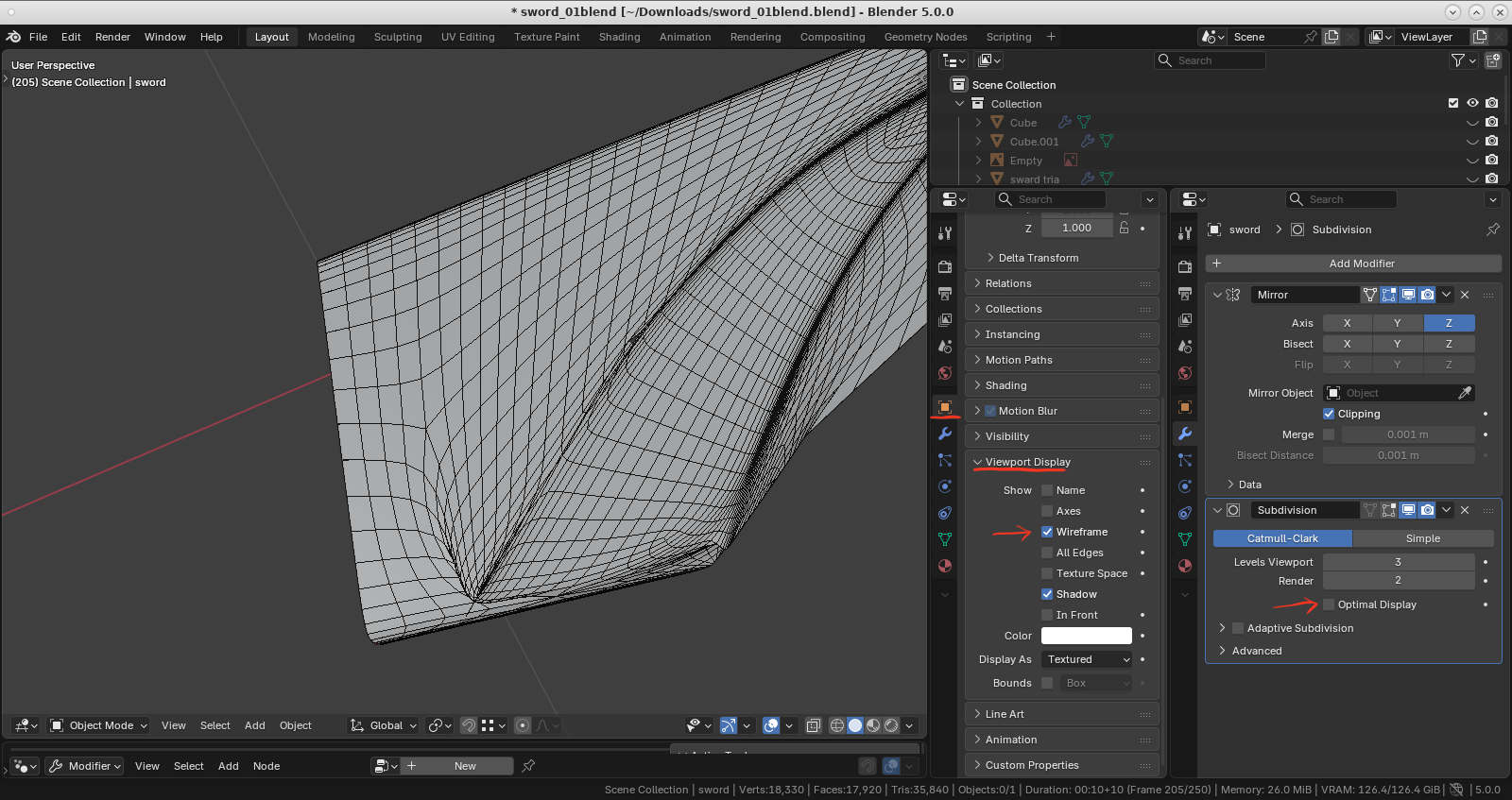Enable Mirror Axis X button
Viewport: 1512px width, 800px height.
[1348, 323]
